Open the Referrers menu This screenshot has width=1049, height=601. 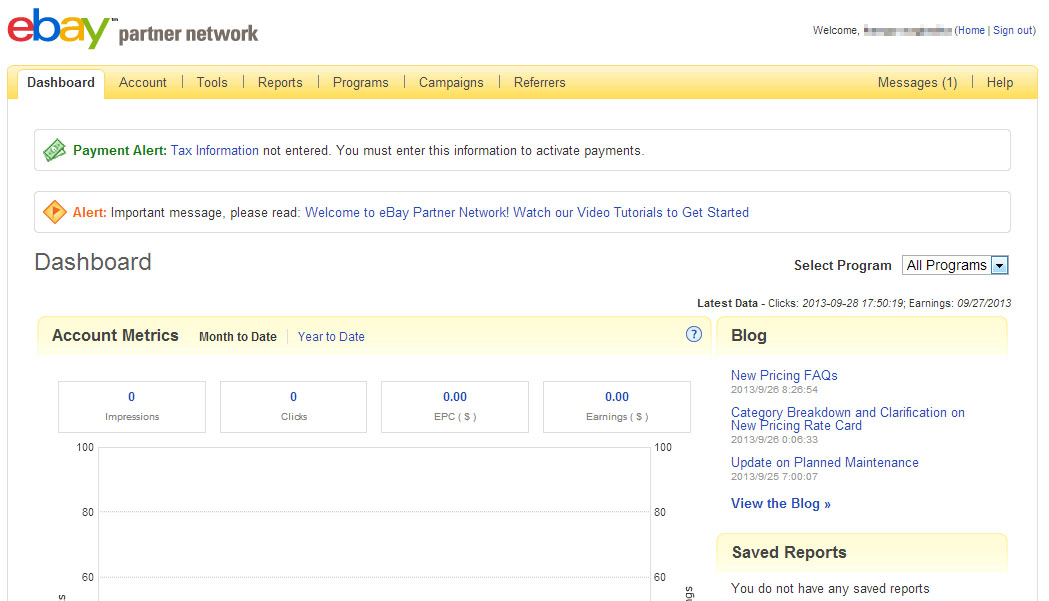(539, 82)
